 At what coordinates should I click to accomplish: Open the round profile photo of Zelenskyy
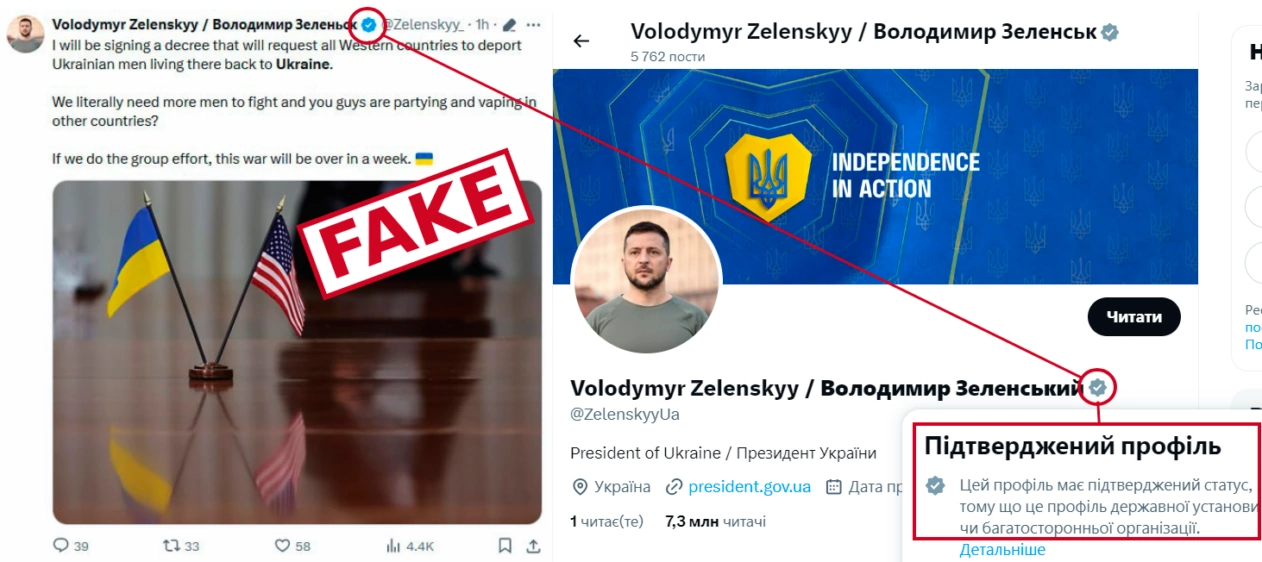coord(646,281)
